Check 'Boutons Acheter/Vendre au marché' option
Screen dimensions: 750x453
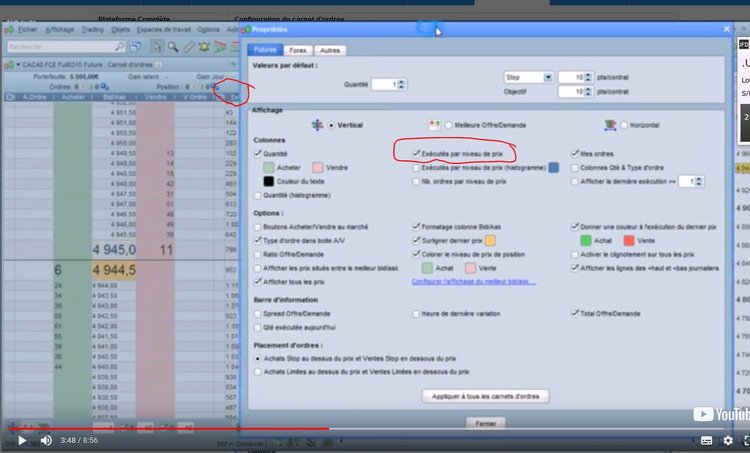[259, 227]
